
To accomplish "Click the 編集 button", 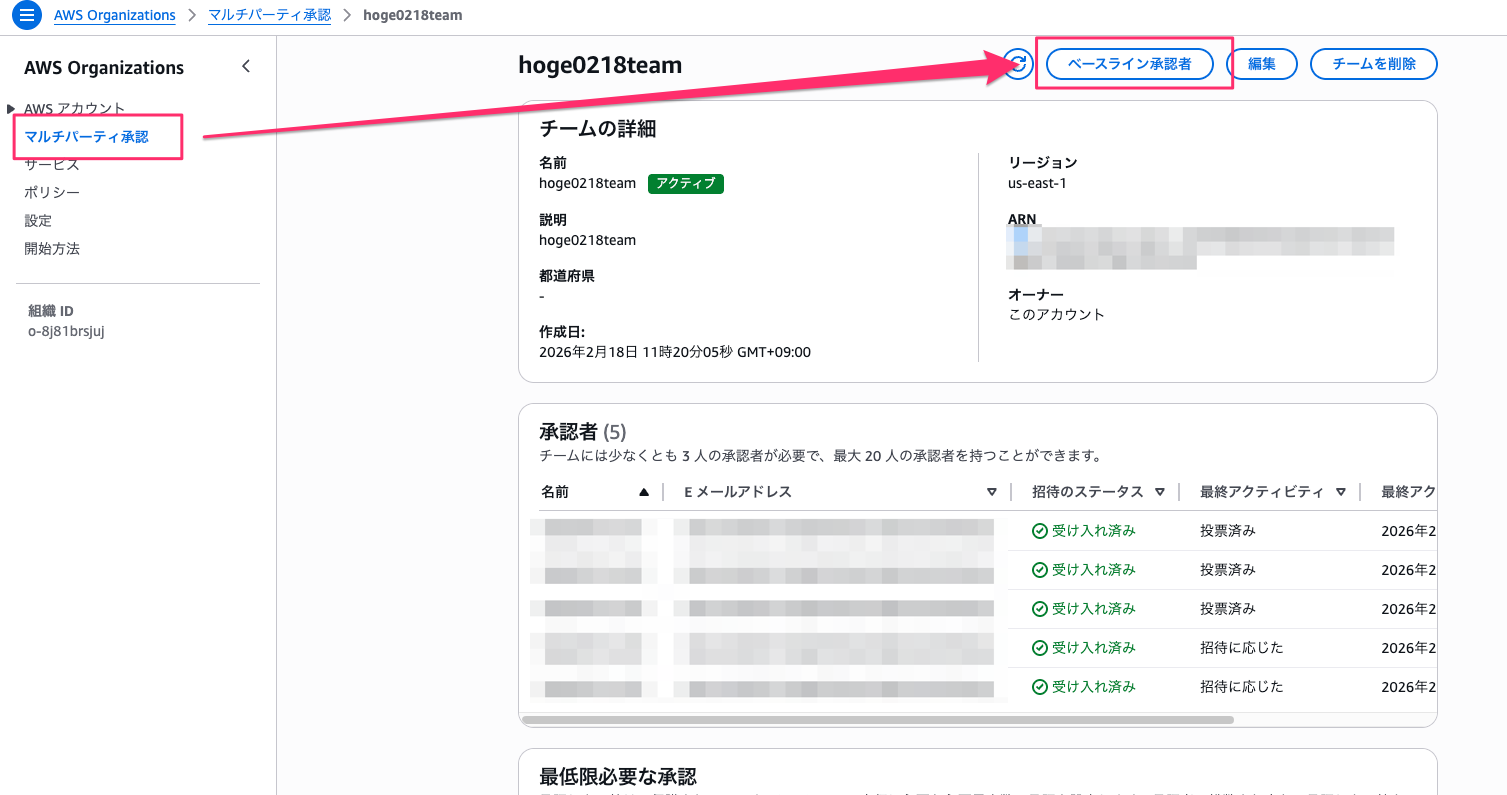I will [1261, 64].
